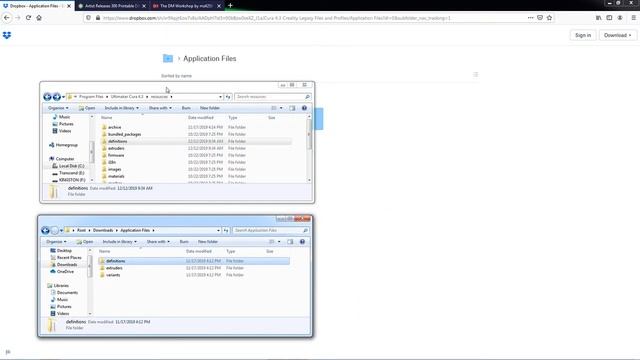The image size is (640, 360).
Task: Open address history dropdown in the resources window
Action: click(220, 97)
